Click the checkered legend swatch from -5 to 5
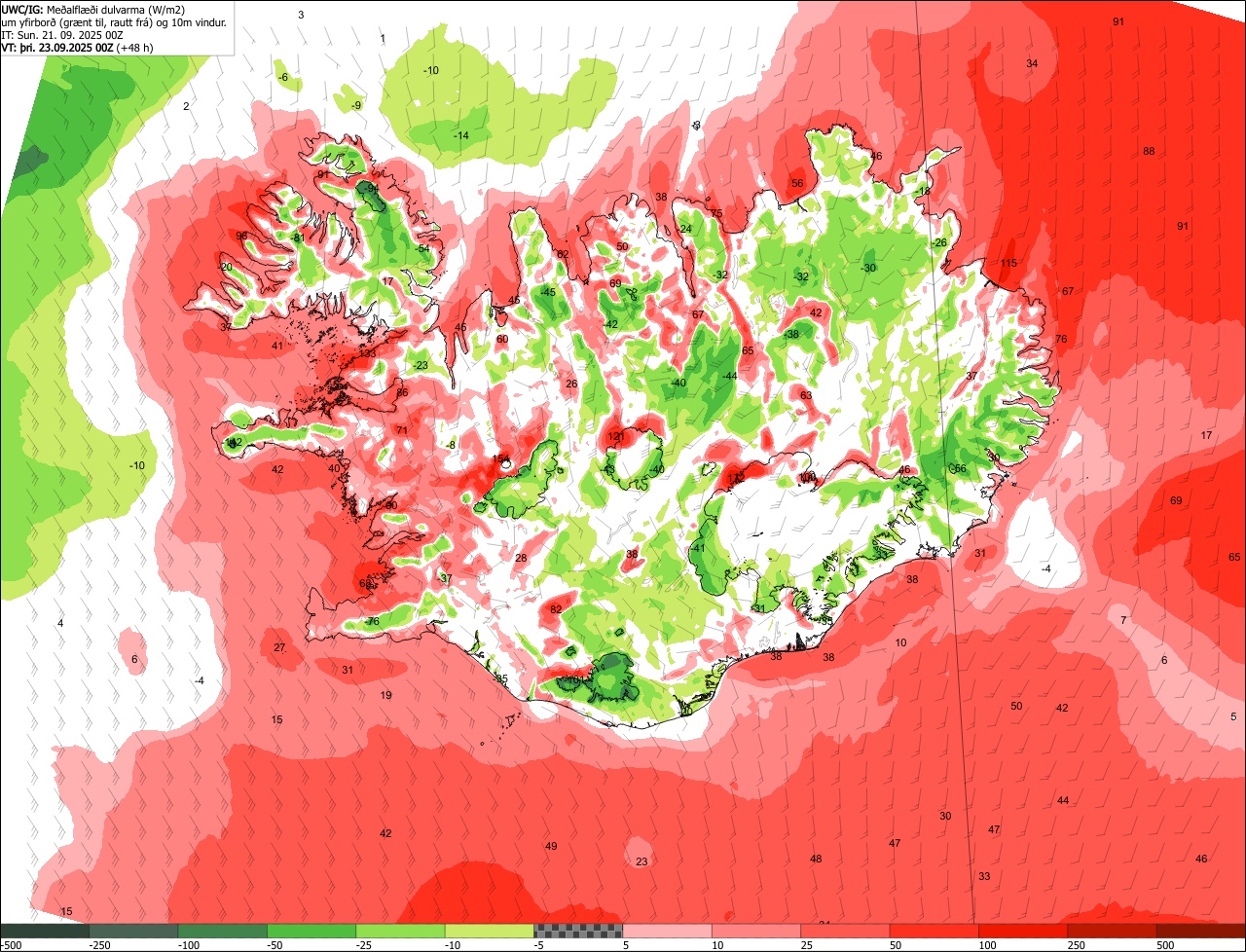Viewport: 1246px width, 952px height. click(578, 932)
